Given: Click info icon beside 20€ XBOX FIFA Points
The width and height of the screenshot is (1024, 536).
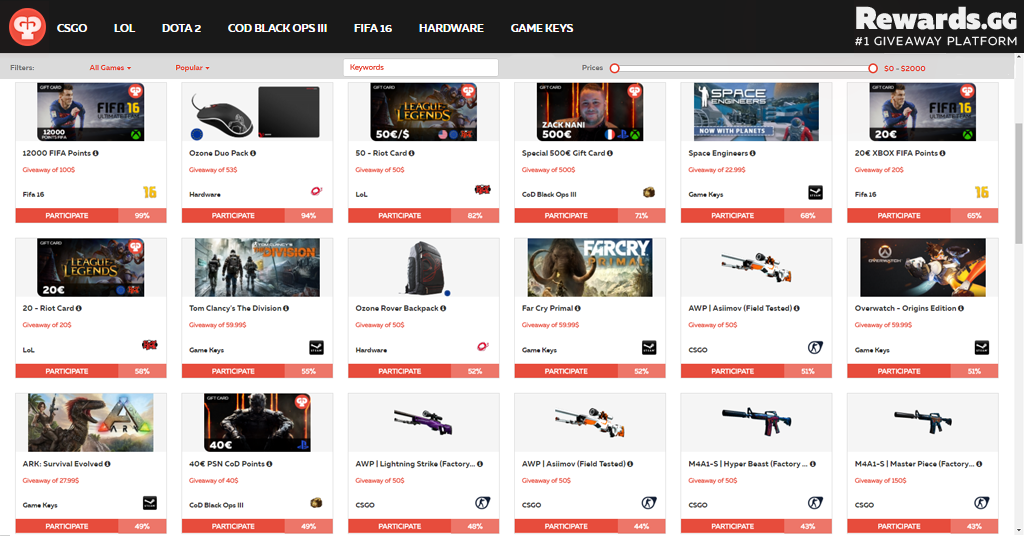Looking at the screenshot, I should [942, 153].
